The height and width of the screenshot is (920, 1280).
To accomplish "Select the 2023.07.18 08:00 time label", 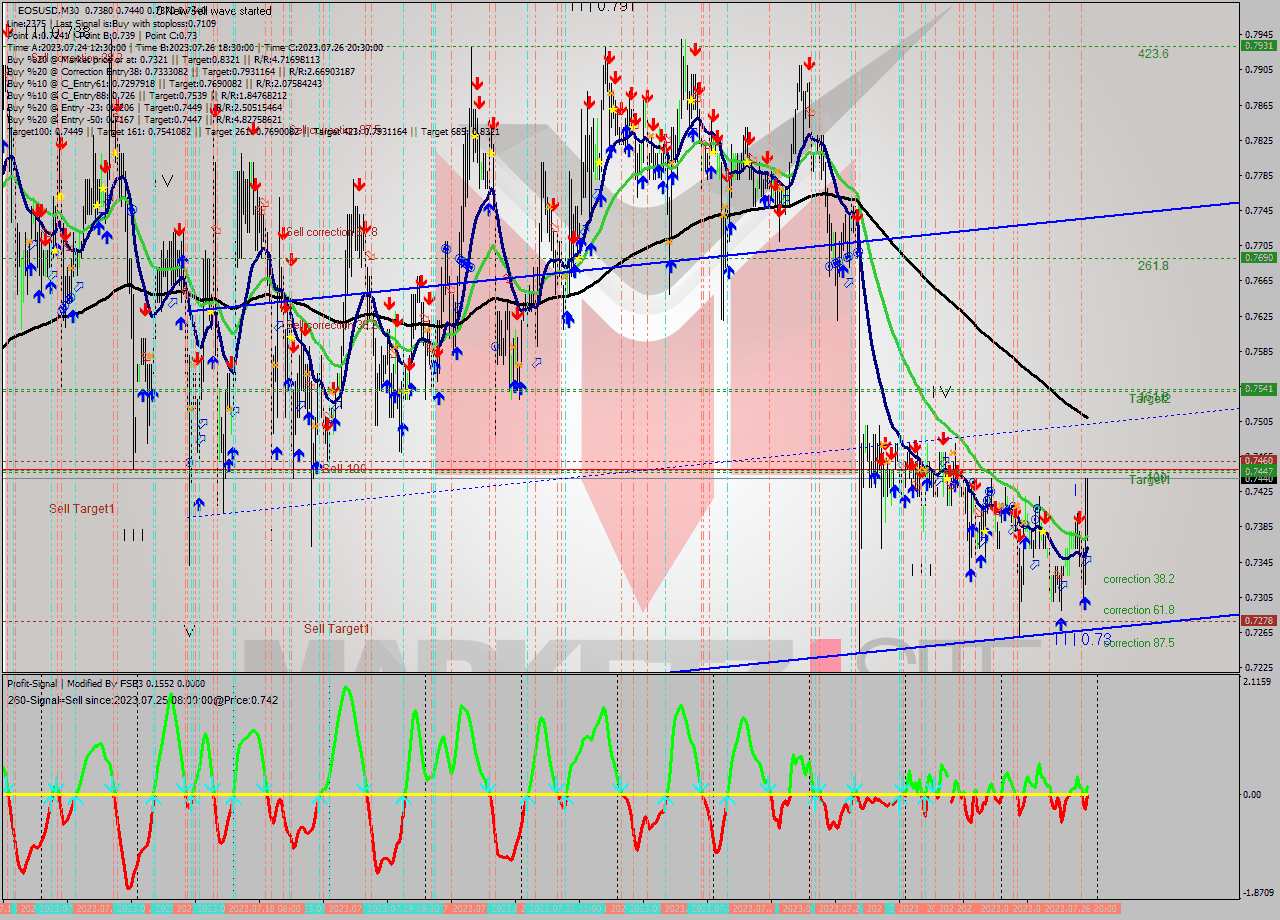I will [x=264, y=908].
